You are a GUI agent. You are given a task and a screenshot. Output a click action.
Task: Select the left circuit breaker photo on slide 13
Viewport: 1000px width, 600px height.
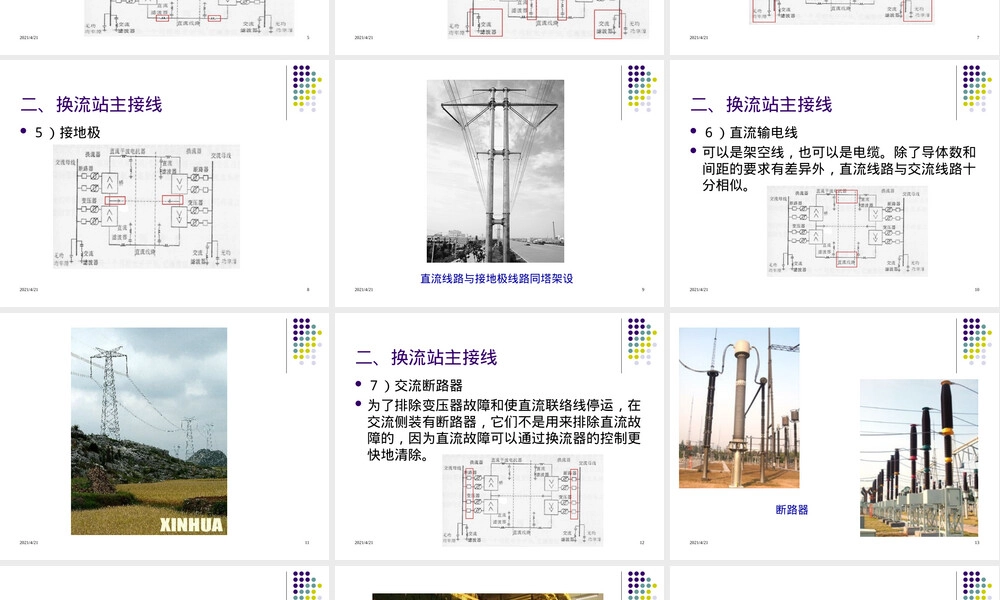click(739, 408)
